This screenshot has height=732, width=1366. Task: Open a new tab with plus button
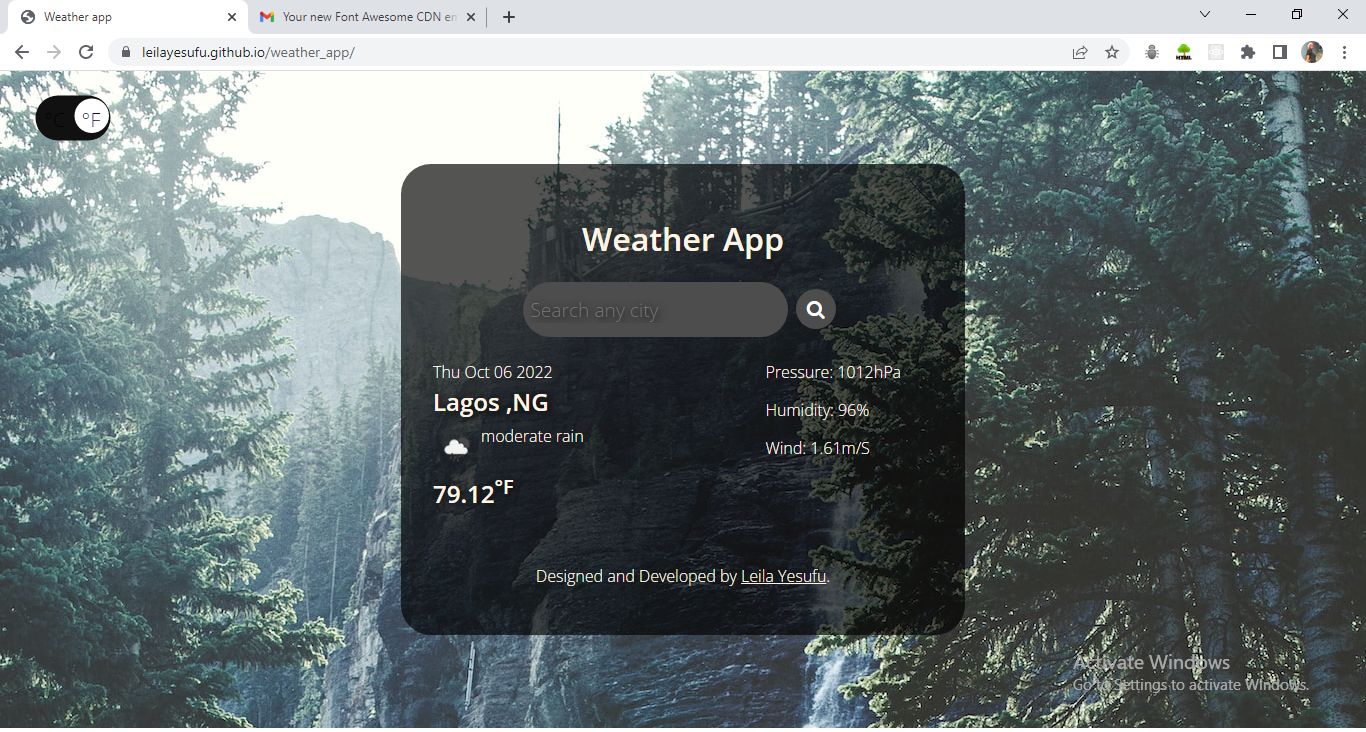(509, 17)
